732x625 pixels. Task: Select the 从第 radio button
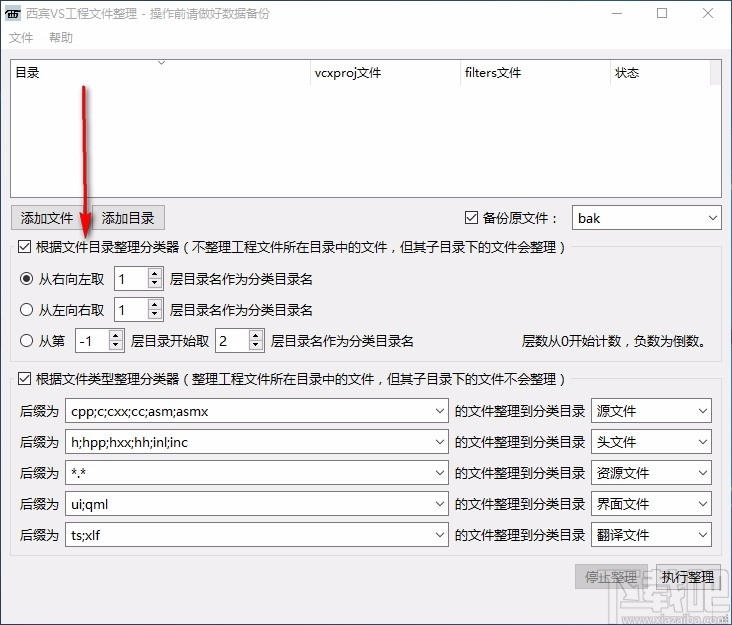pyautogui.click(x=26, y=340)
